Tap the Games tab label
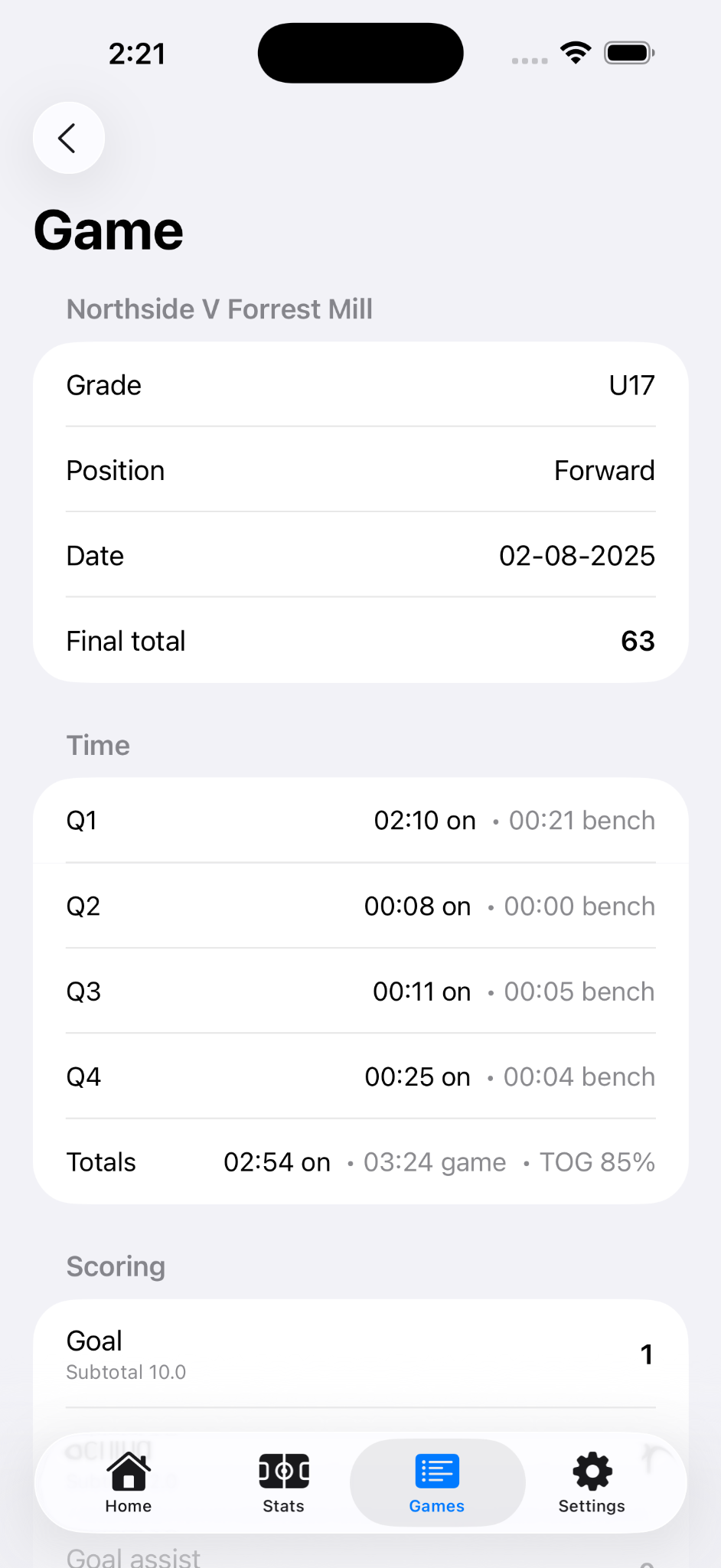This screenshot has height=1568, width=721. 437,1506
